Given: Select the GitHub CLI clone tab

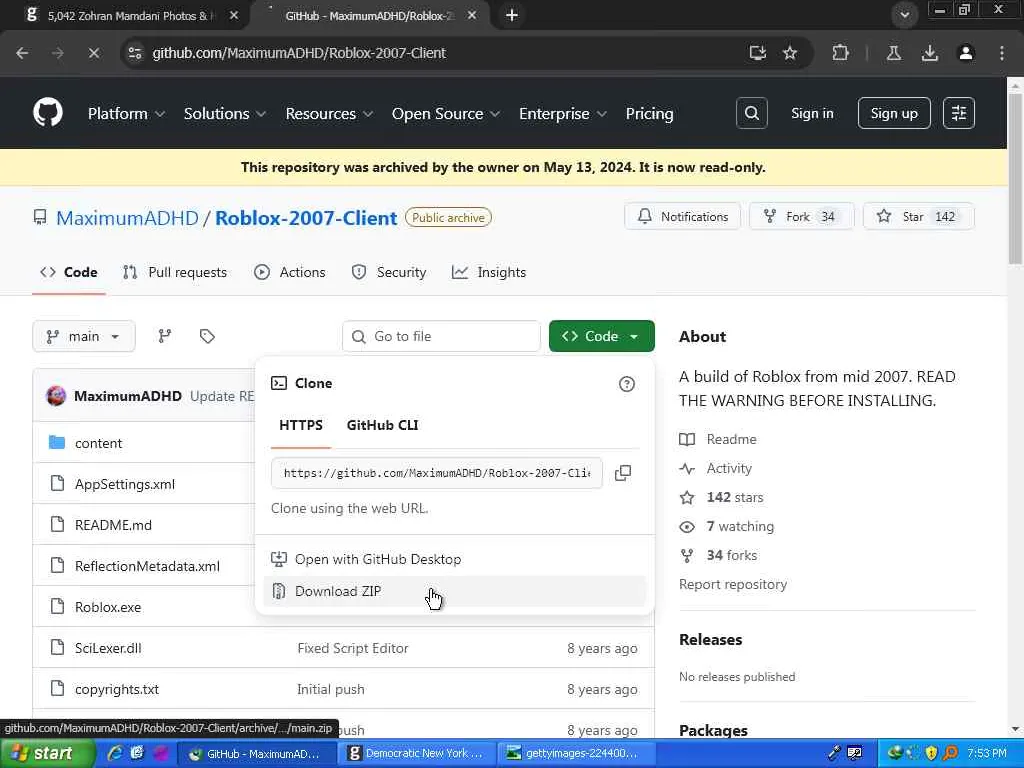Looking at the screenshot, I should 382,425.
